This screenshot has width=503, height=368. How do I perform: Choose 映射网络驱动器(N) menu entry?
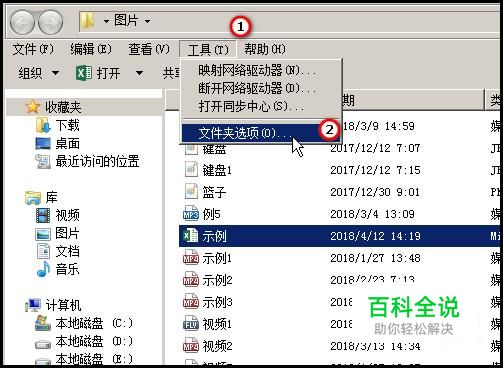[257, 71]
